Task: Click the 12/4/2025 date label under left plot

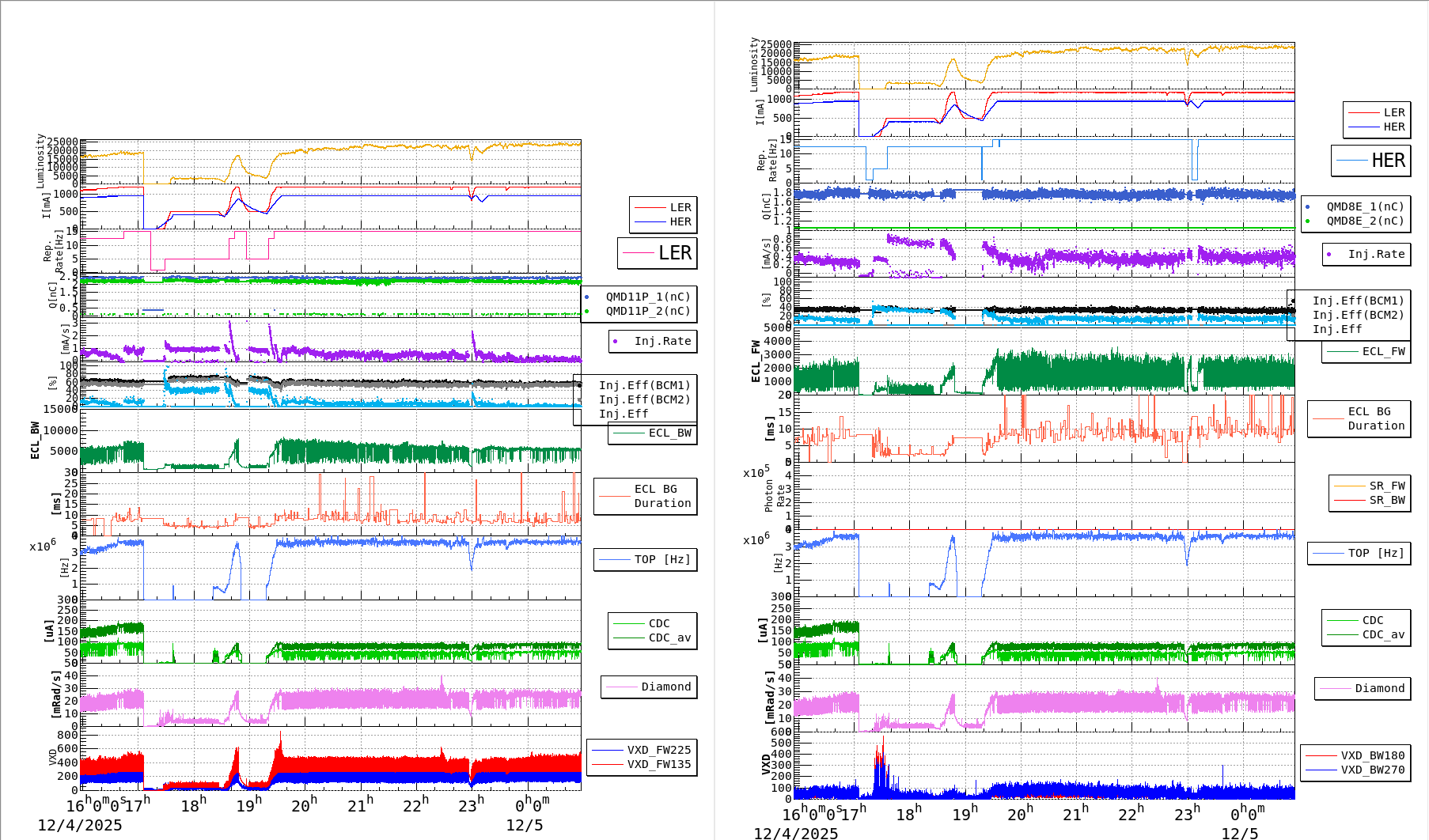Action: click(x=80, y=826)
